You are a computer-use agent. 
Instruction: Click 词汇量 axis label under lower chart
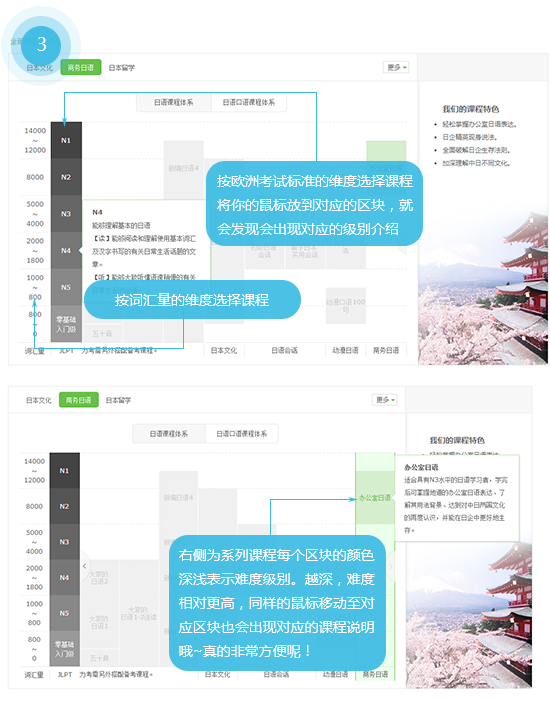(34, 674)
